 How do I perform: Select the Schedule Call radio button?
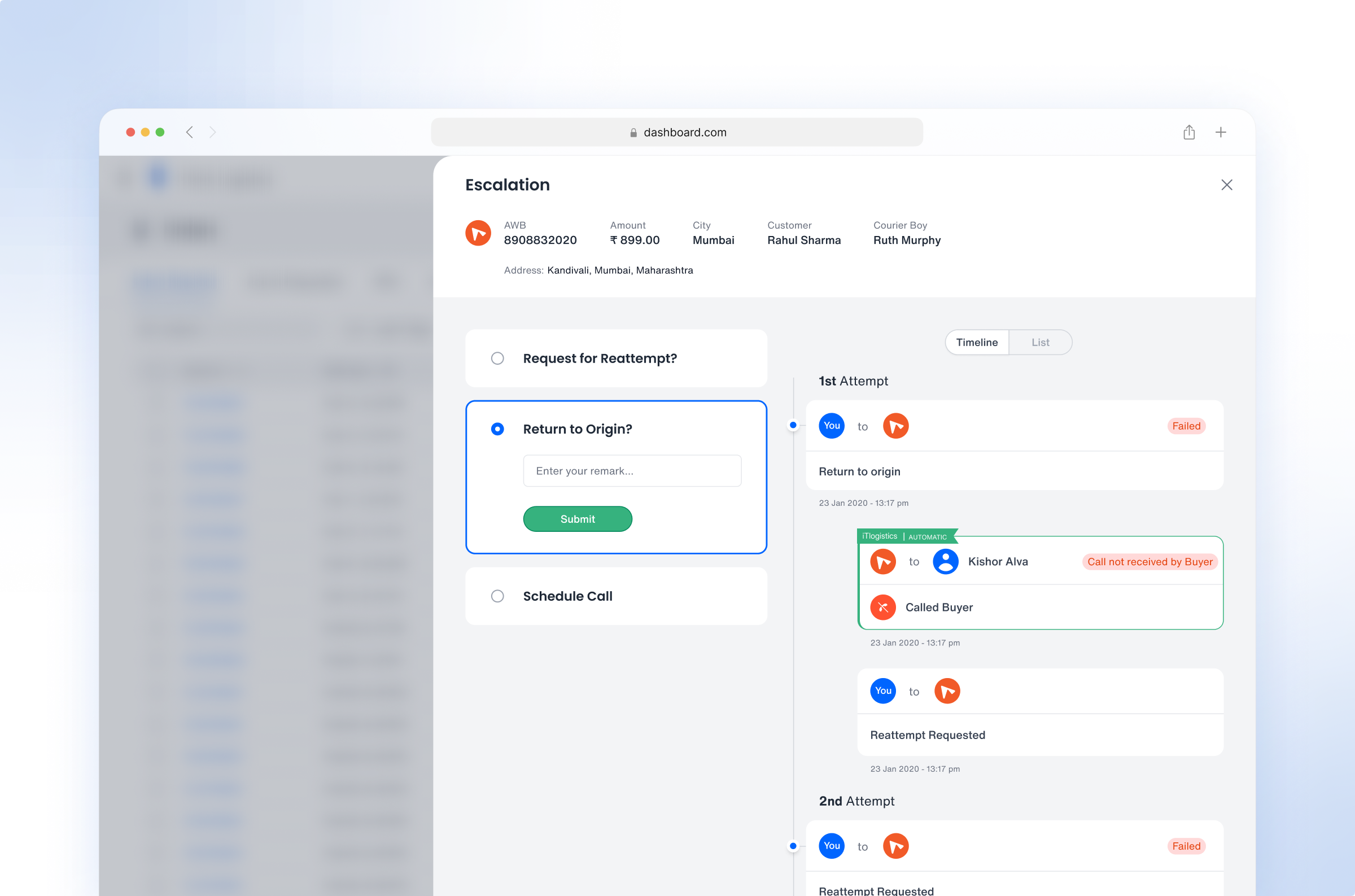[x=497, y=596]
